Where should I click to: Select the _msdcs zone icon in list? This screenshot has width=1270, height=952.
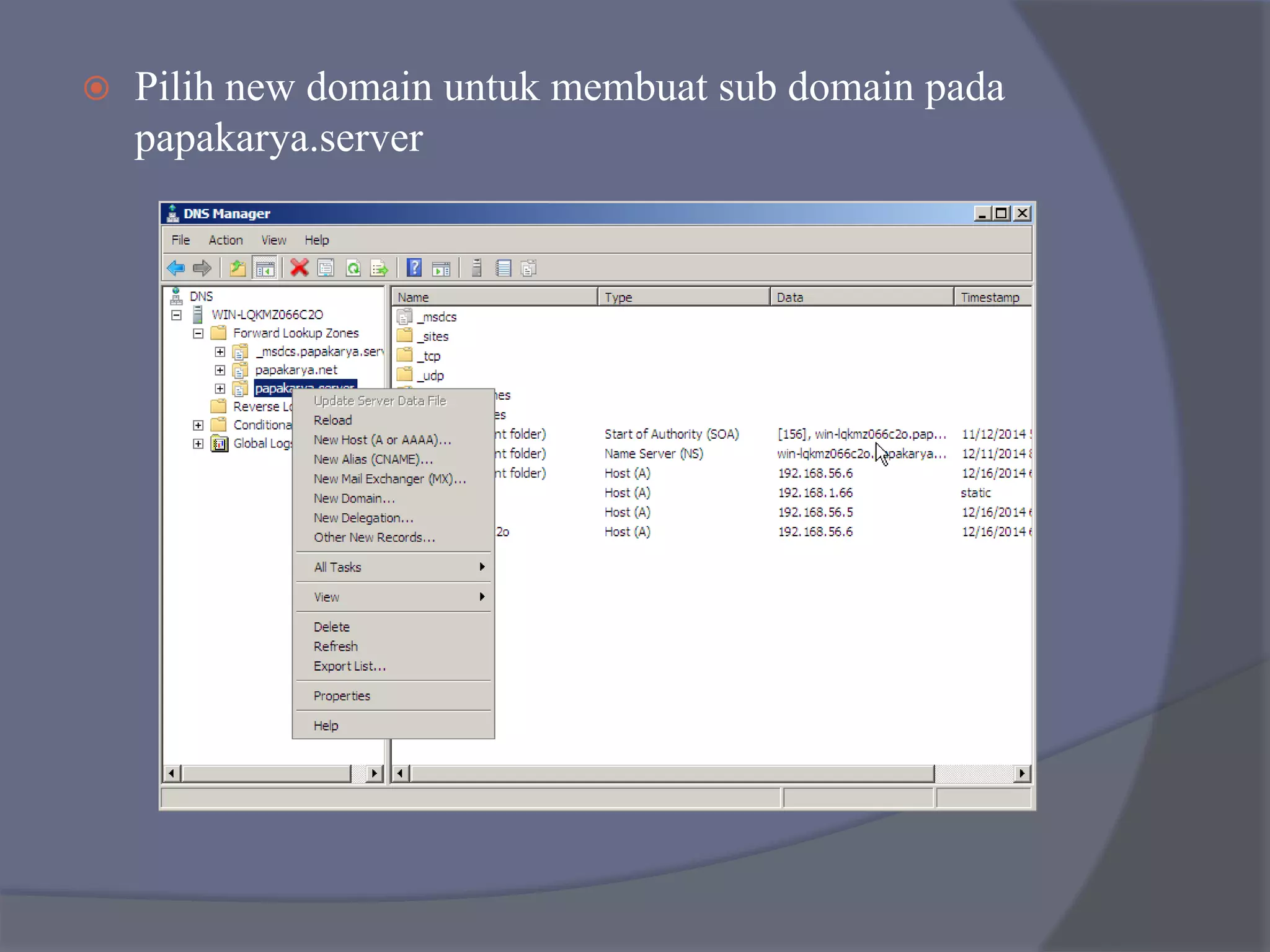point(405,316)
